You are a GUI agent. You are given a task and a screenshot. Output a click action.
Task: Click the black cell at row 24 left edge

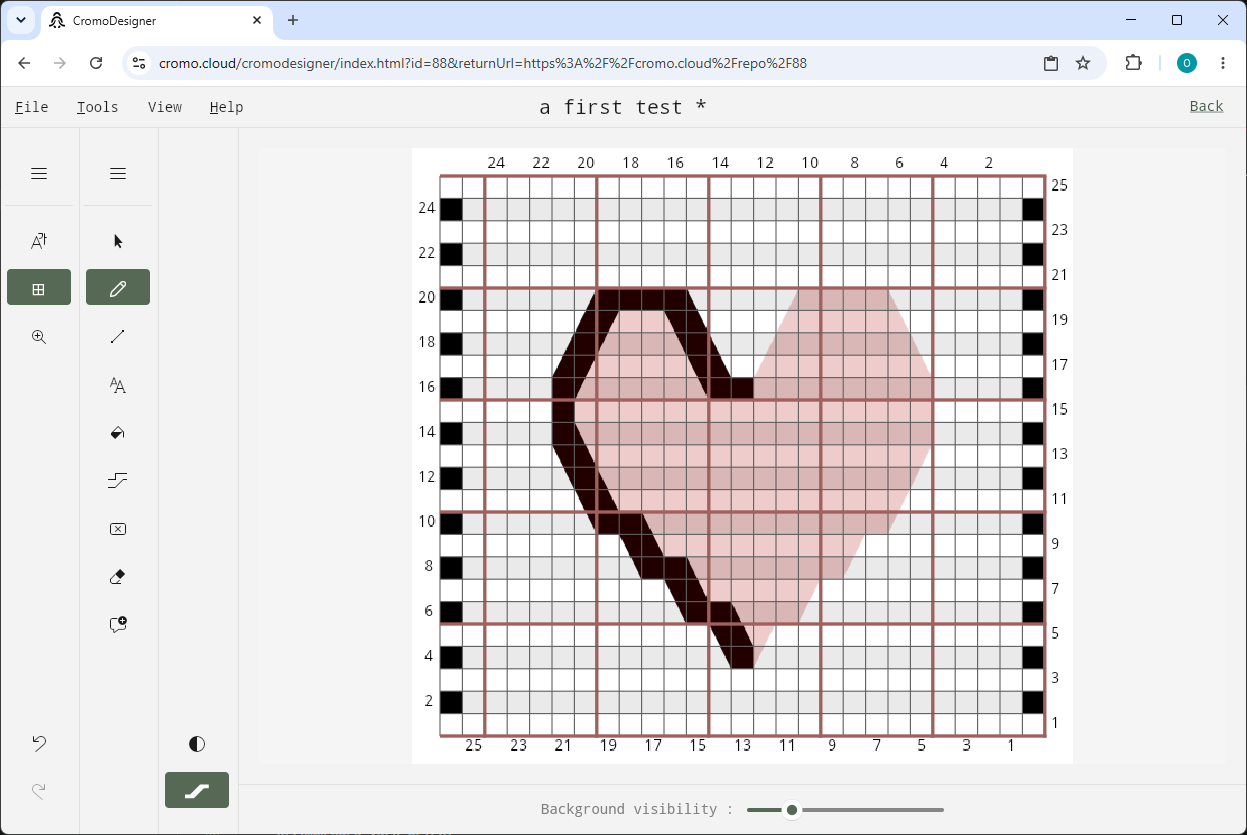coord(451,210)
